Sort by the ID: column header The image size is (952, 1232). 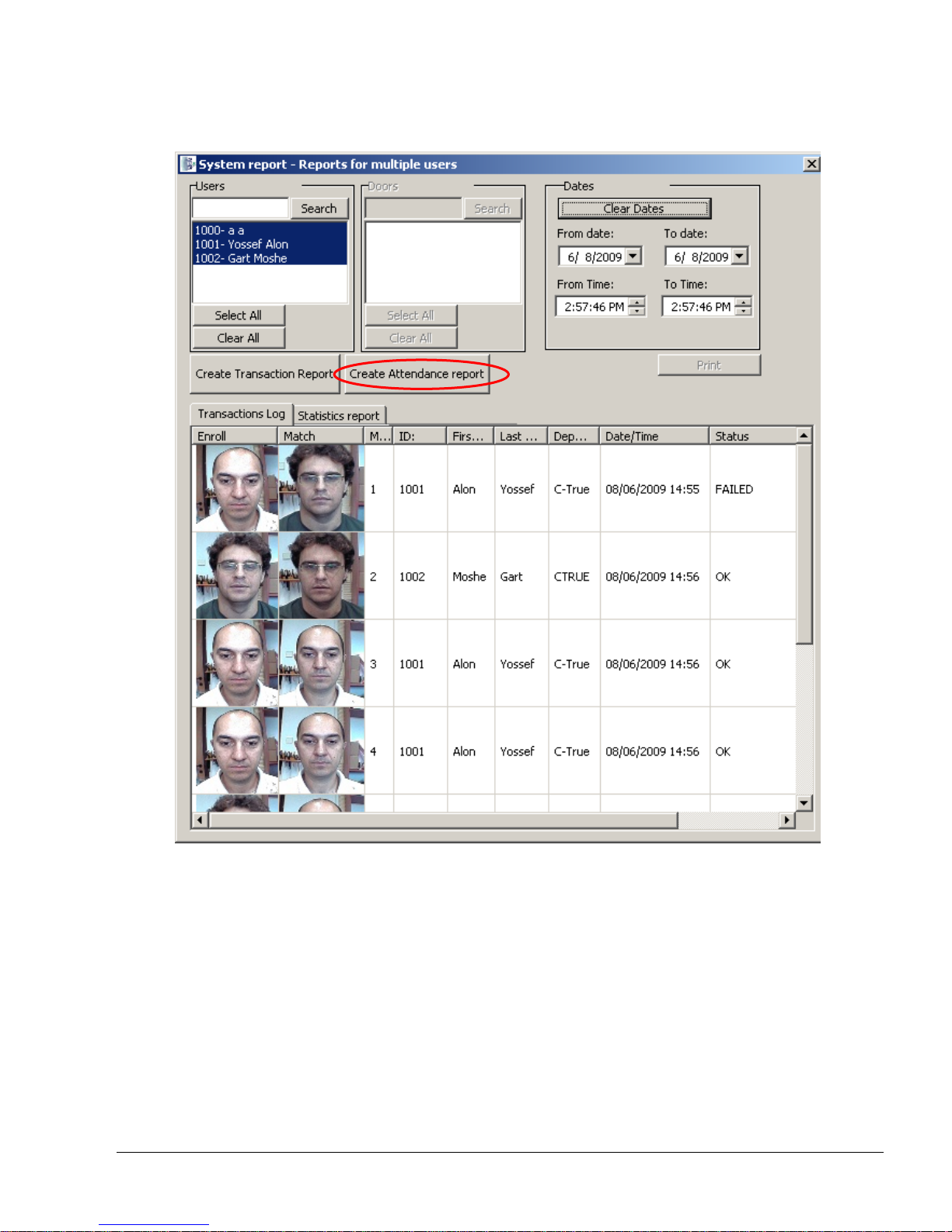(420, 436)
